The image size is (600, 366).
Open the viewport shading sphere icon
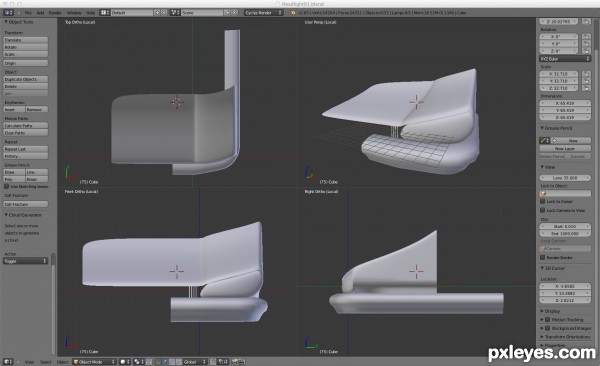tap(125, 362)
